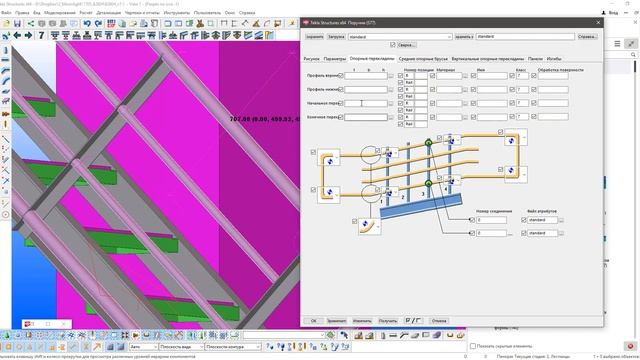640x360 pixels.
Task: Click the Save model floppy disk icon
Action: [x=17, y=24]
